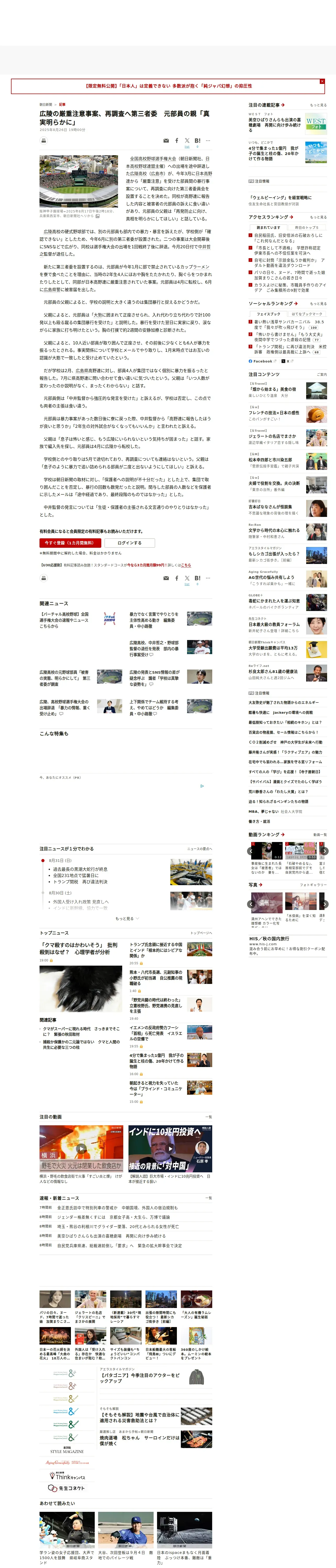Viewport: 336px width, 1568px height.
Task: Click the 朝日新聞 breadcrumb link
Action: click(46, 105)
